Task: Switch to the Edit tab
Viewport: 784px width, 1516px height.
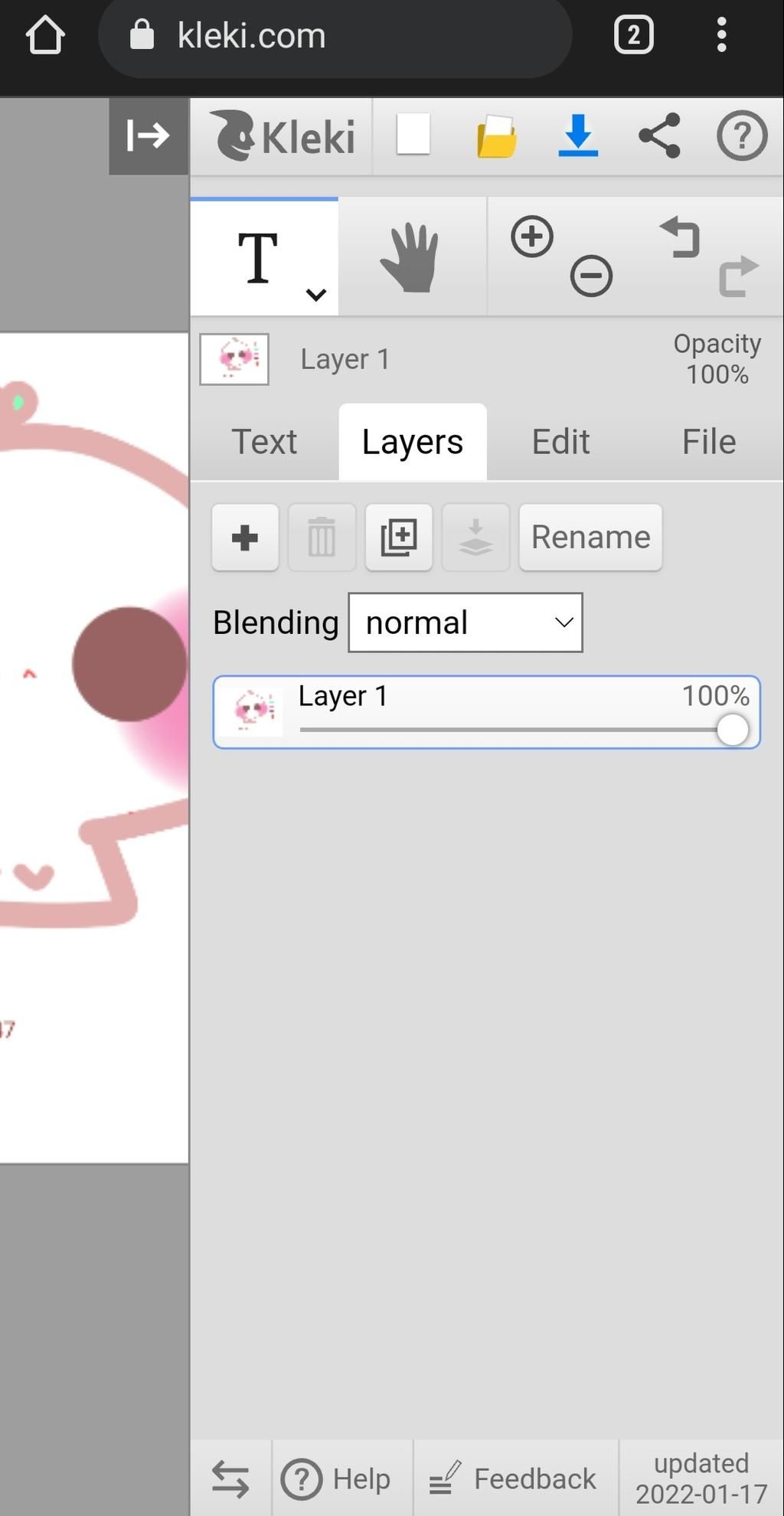Action: click(x=560, y=442)
